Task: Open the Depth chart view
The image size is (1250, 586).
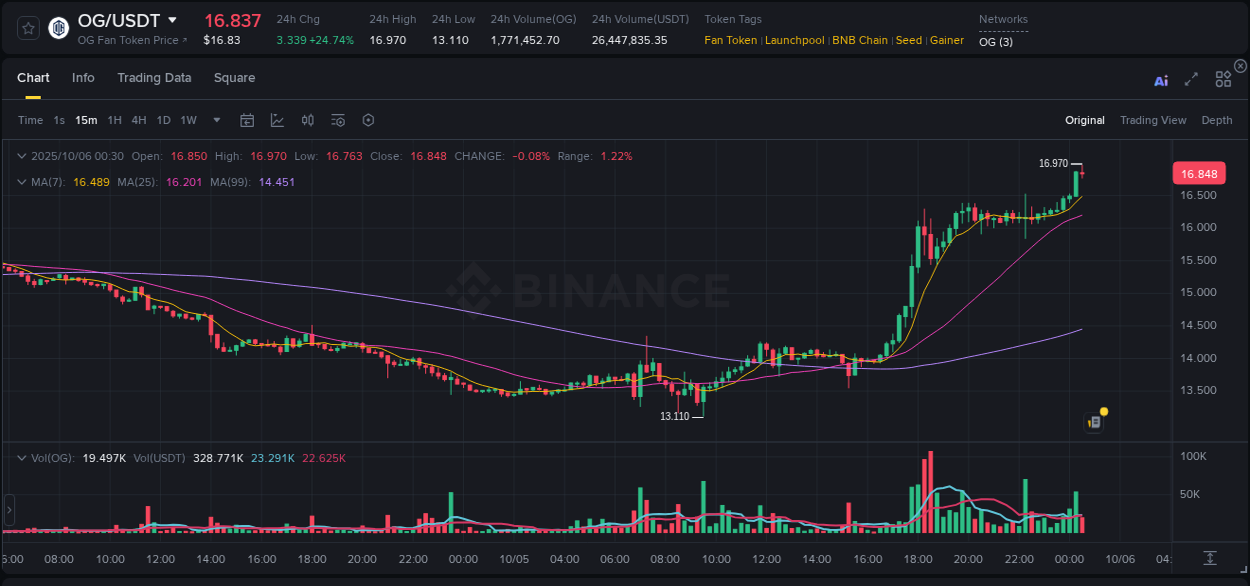Action: [x=1216, y=120]
